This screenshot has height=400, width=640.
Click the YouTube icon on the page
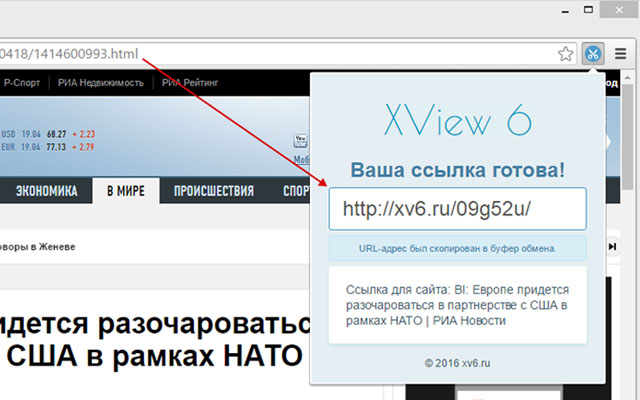click(x=300, y=142)
